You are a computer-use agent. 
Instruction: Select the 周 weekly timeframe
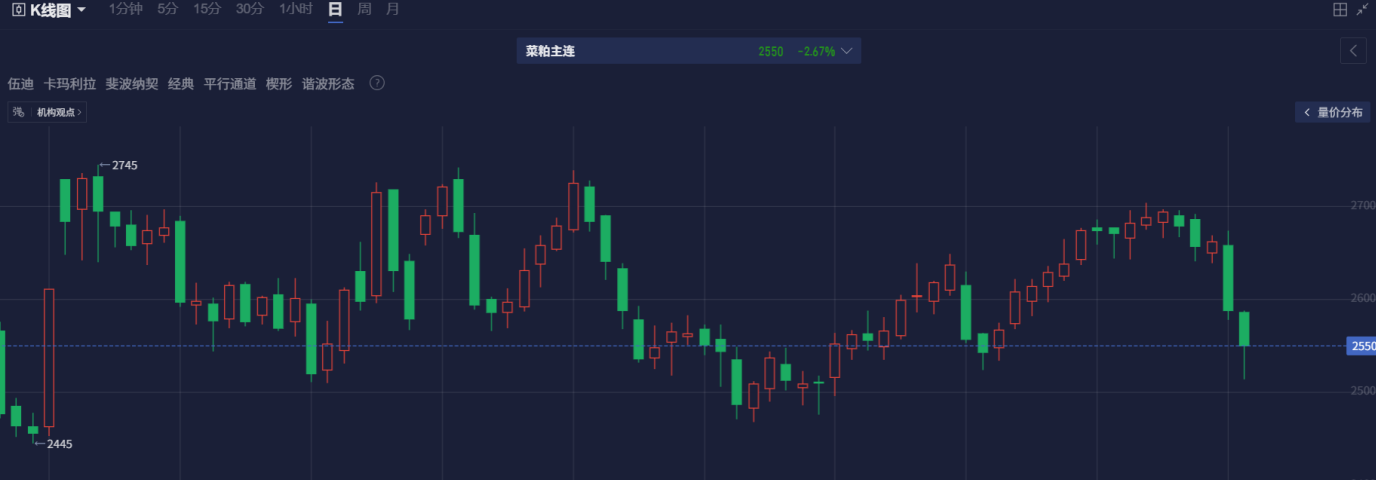364,9
